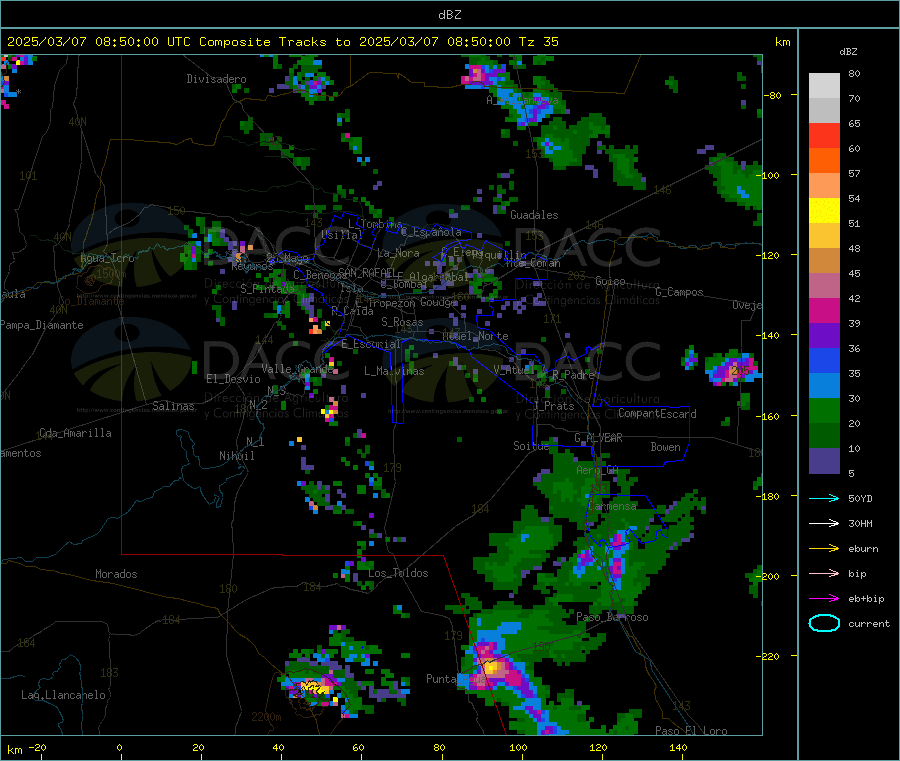Viewport: 900px width, 761px height.
Task: Select the 51 dBZ yellow color swatch
Action: tap(824, 211)
